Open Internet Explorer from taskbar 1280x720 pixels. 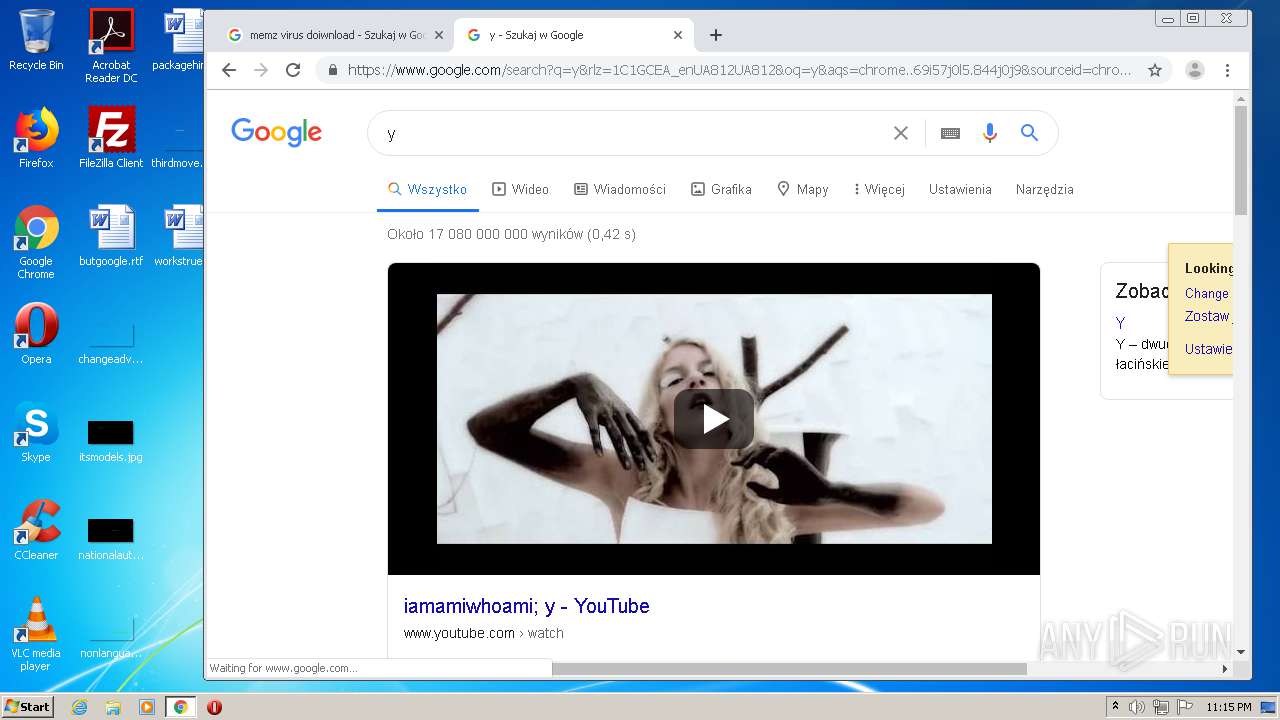[80, 707]
